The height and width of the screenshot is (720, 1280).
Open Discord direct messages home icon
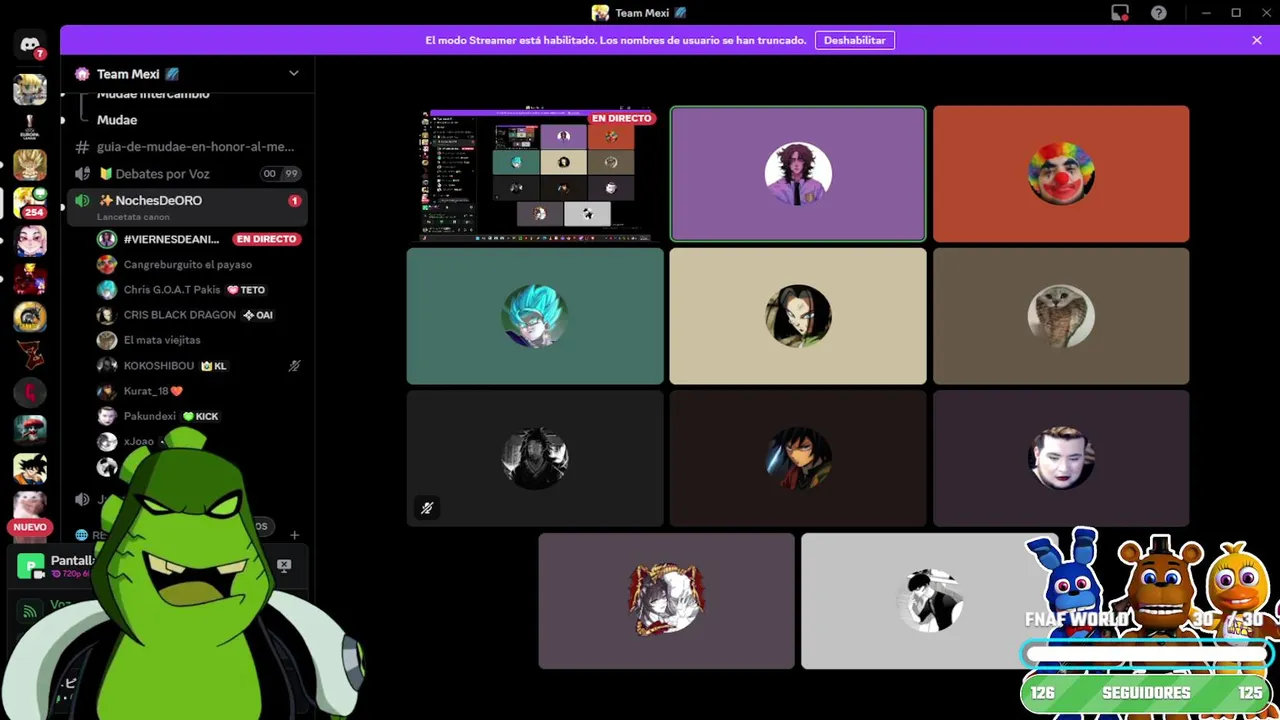(29, 45)
